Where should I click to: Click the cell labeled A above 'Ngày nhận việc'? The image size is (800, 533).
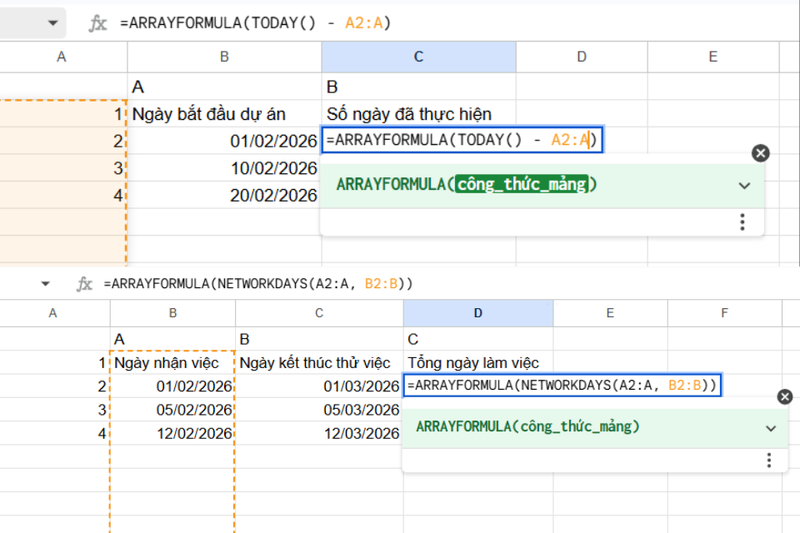[x=173, y=339]
